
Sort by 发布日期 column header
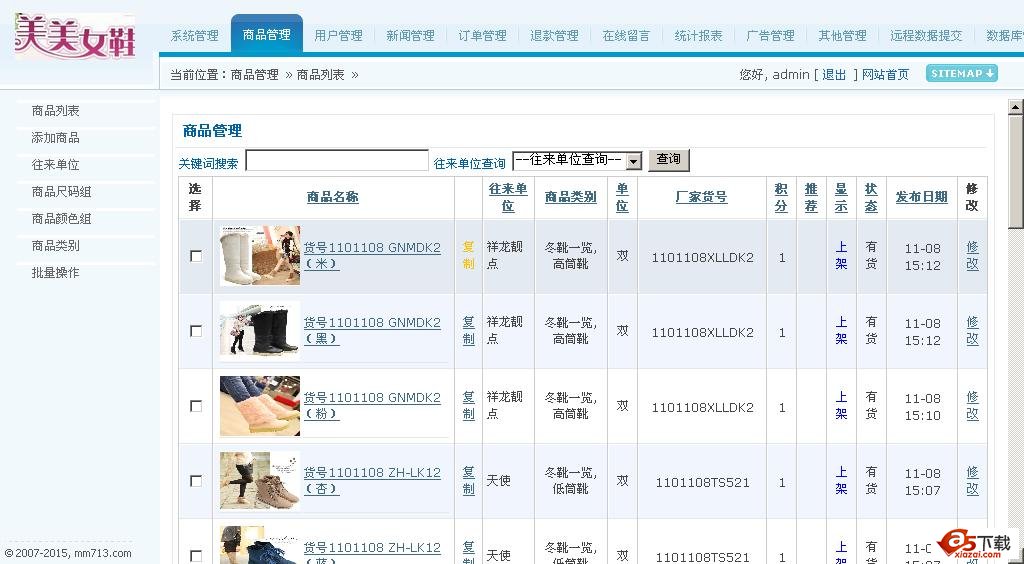tap(921, 197)
